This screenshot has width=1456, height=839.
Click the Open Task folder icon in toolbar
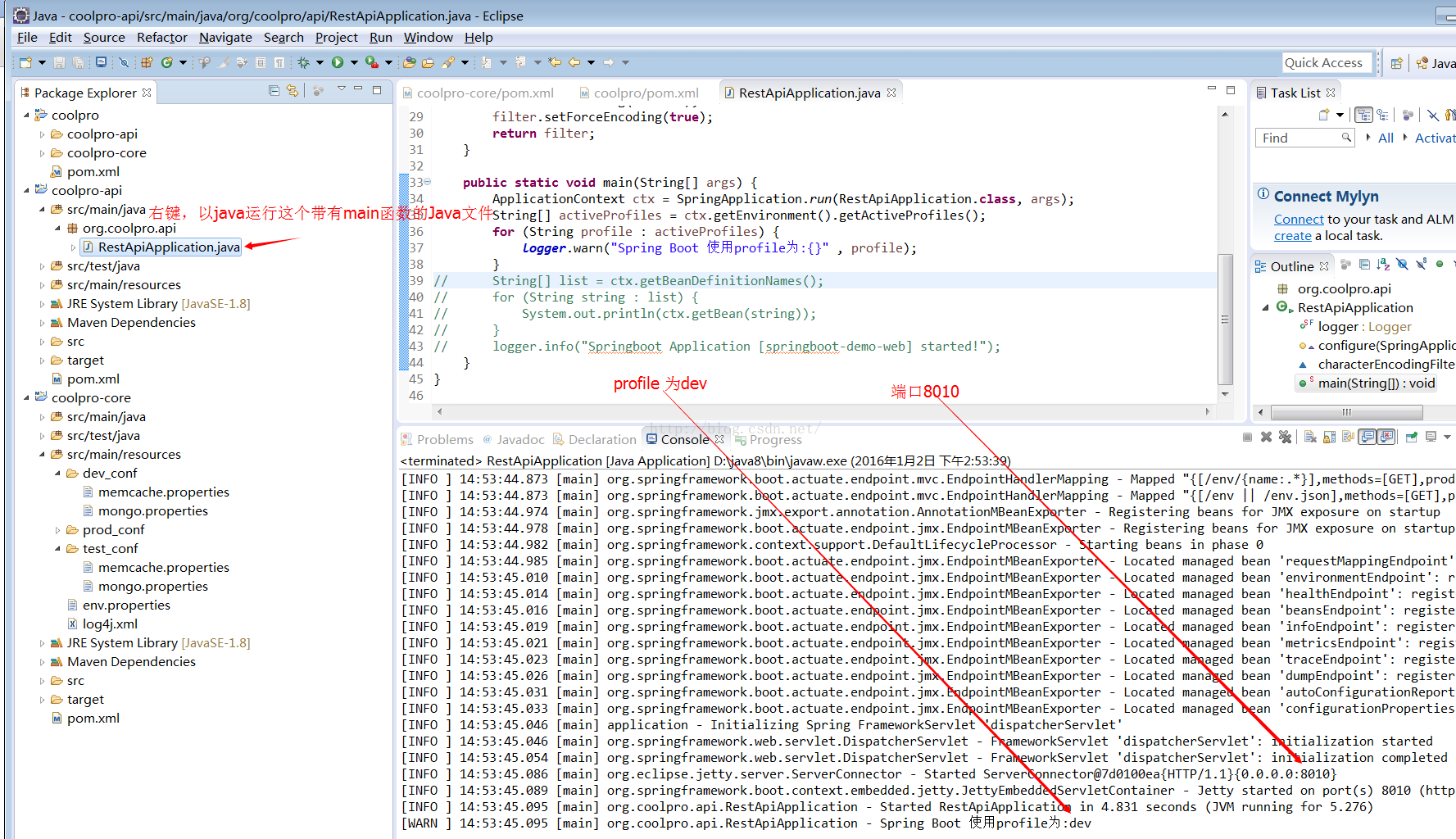click(429, 62)
